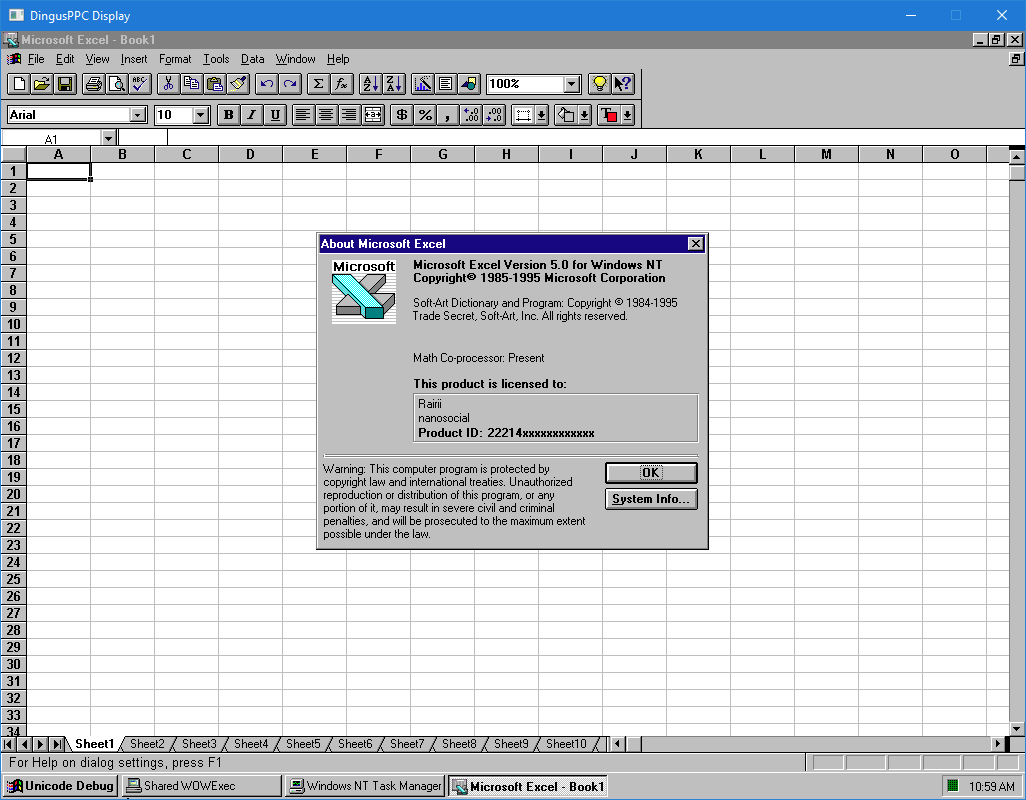
Task: Select row 10 header
Action: coord(13,324)
